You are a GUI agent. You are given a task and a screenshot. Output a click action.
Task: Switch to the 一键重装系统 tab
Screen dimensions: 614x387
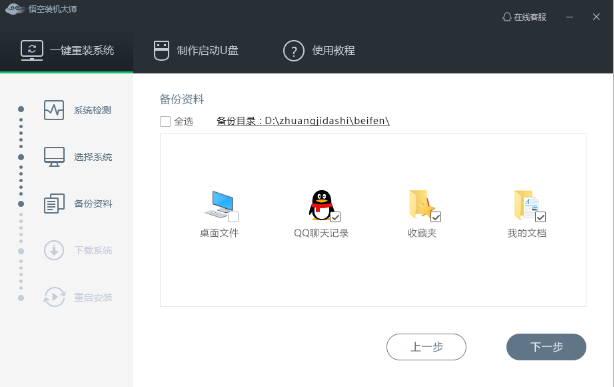tap(67, 51)
